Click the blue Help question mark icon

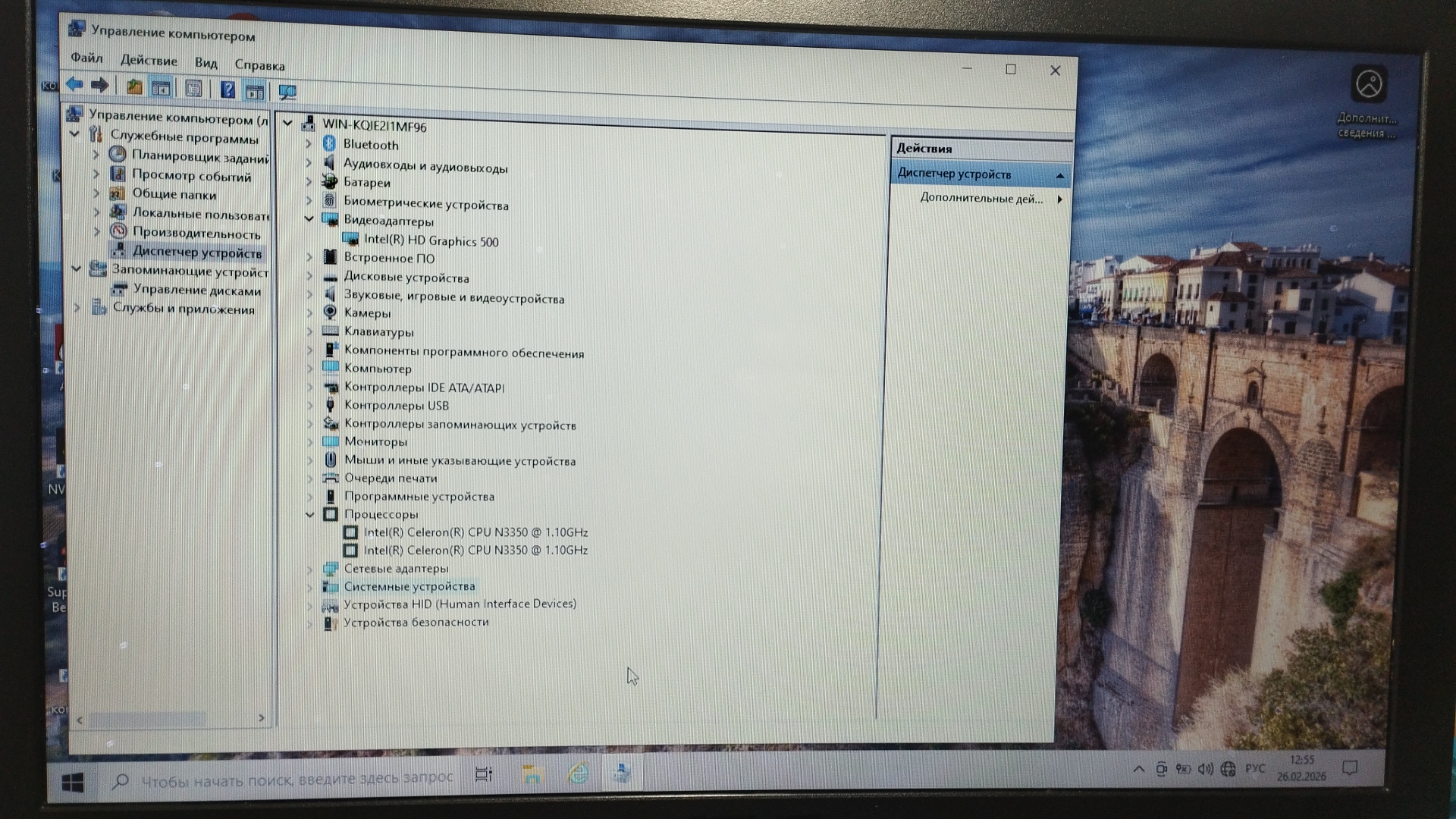coord(227,89)
